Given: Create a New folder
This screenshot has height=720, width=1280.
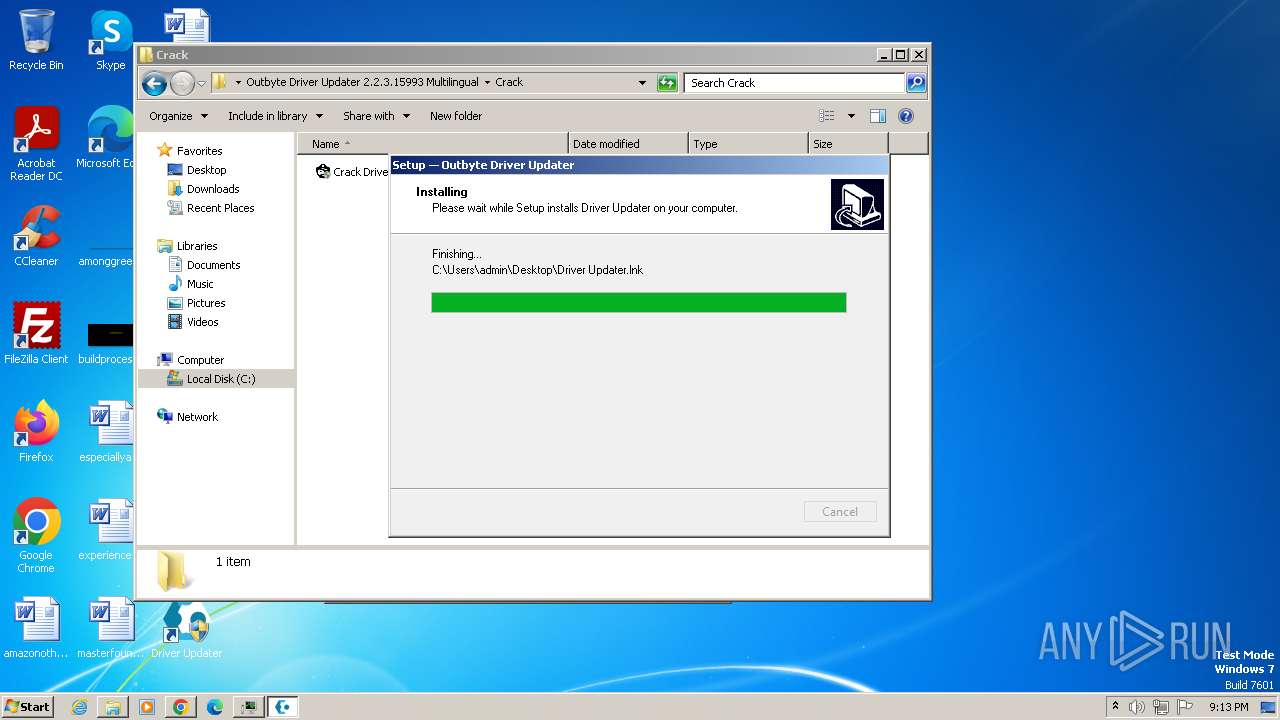Looking at the screenshot, I should point(456,116).
